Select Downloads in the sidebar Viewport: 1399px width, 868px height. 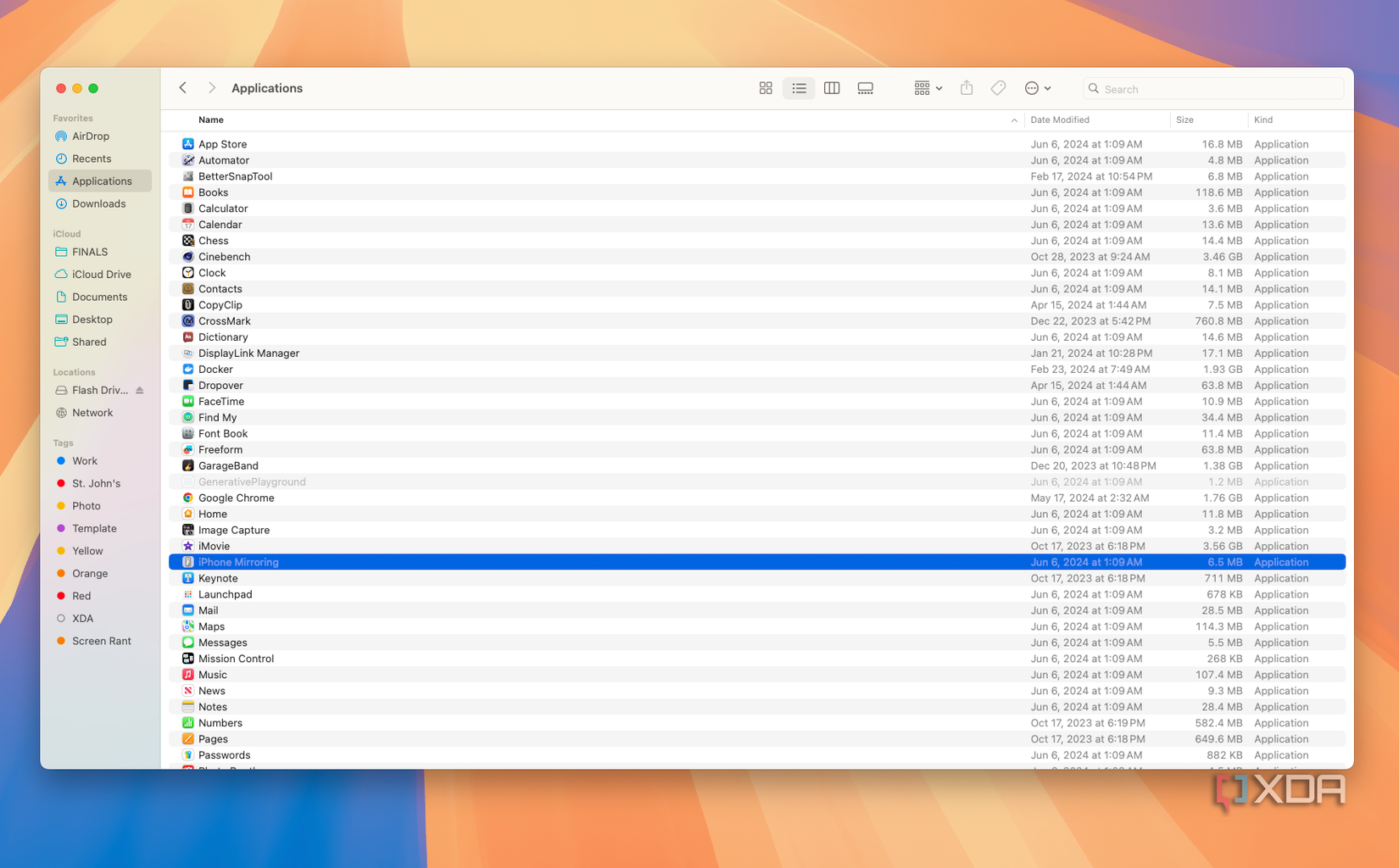[100, 203]
